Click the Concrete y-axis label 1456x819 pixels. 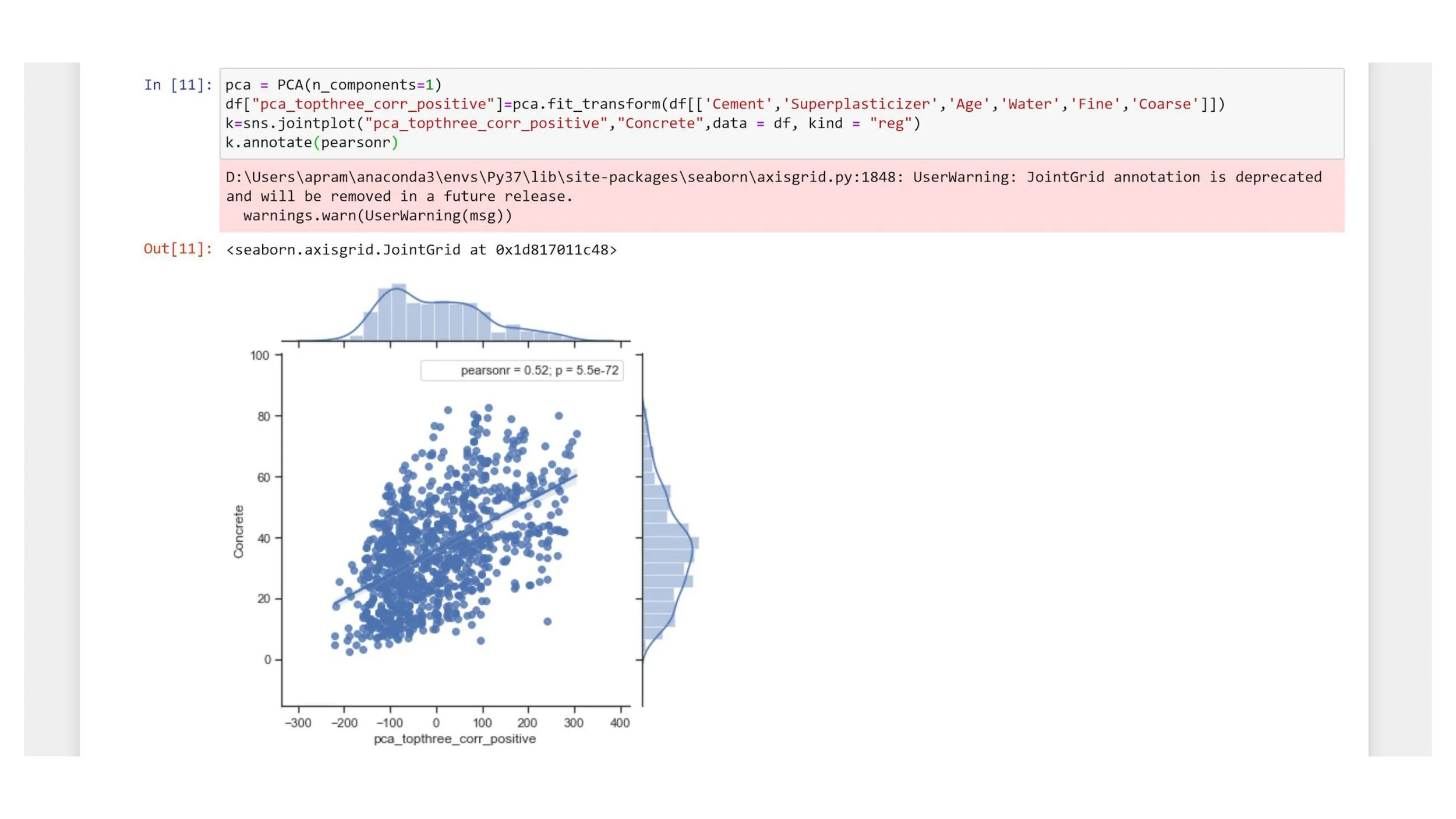239,531
